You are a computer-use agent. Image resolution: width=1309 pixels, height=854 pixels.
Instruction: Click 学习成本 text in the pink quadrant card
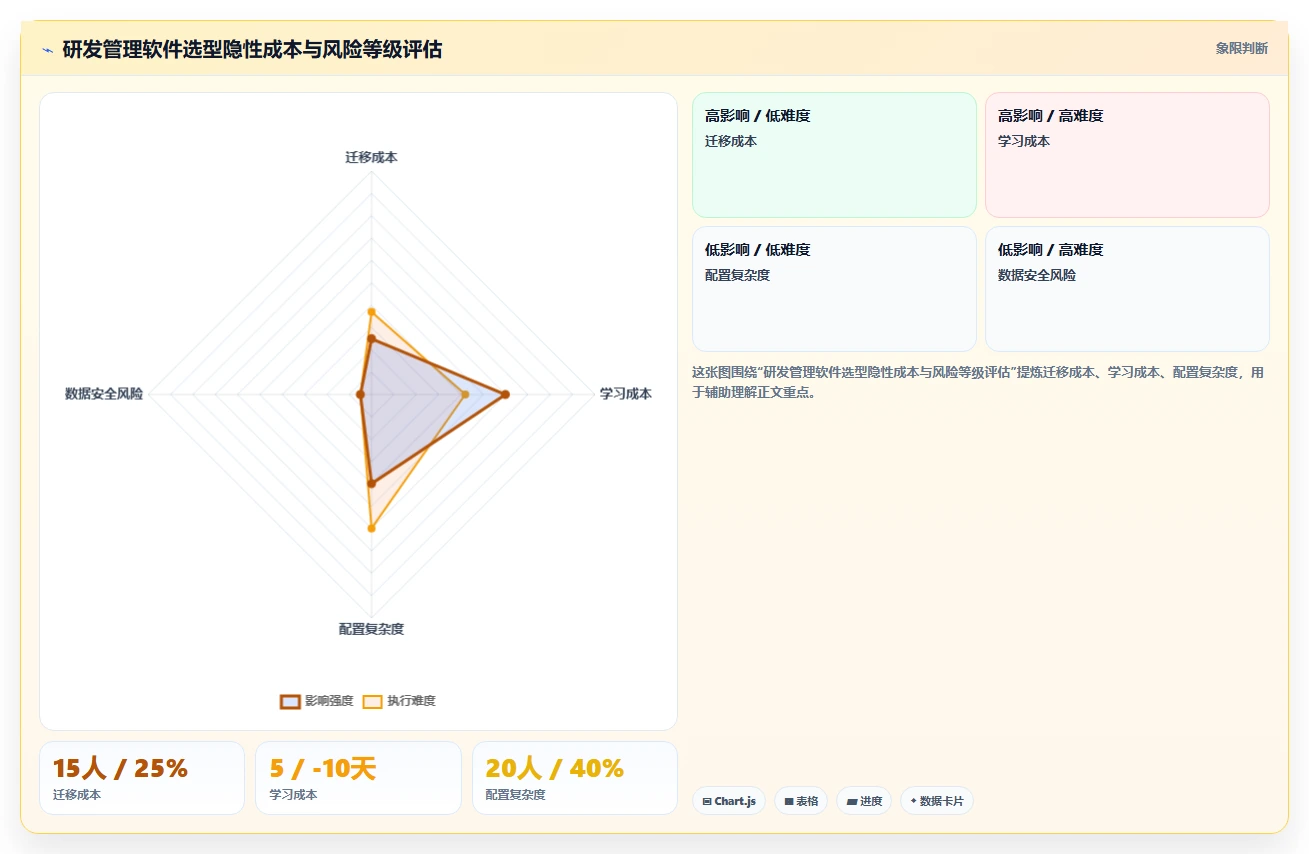1024,142
